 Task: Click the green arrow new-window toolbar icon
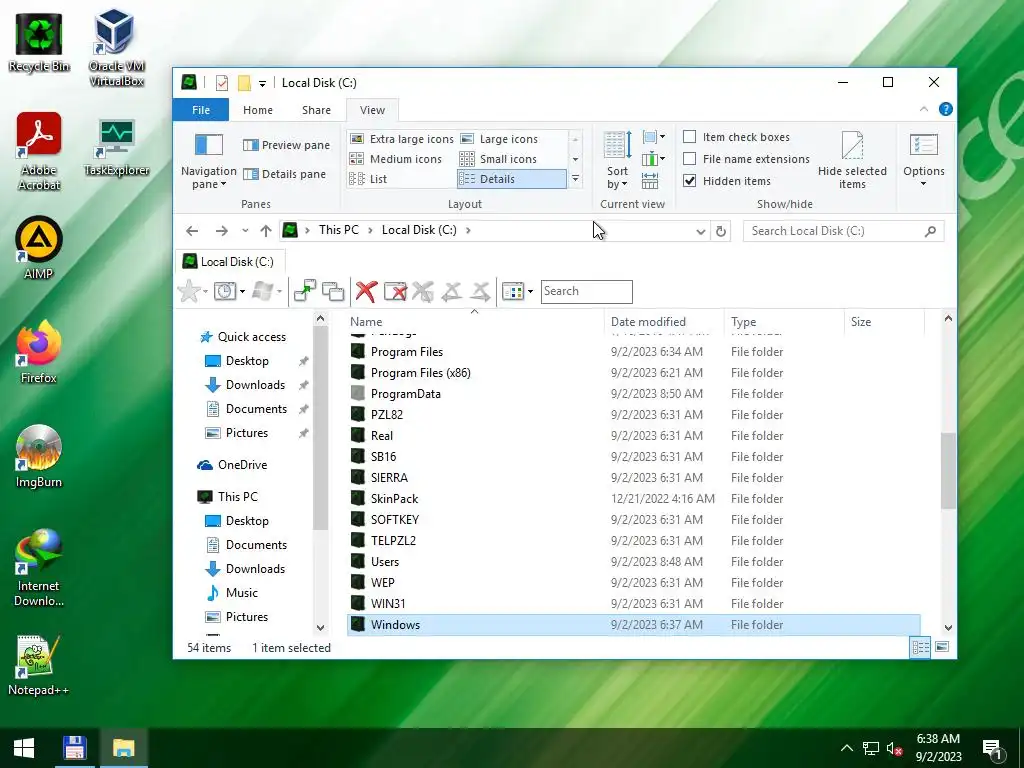click(x=304, y=291)
